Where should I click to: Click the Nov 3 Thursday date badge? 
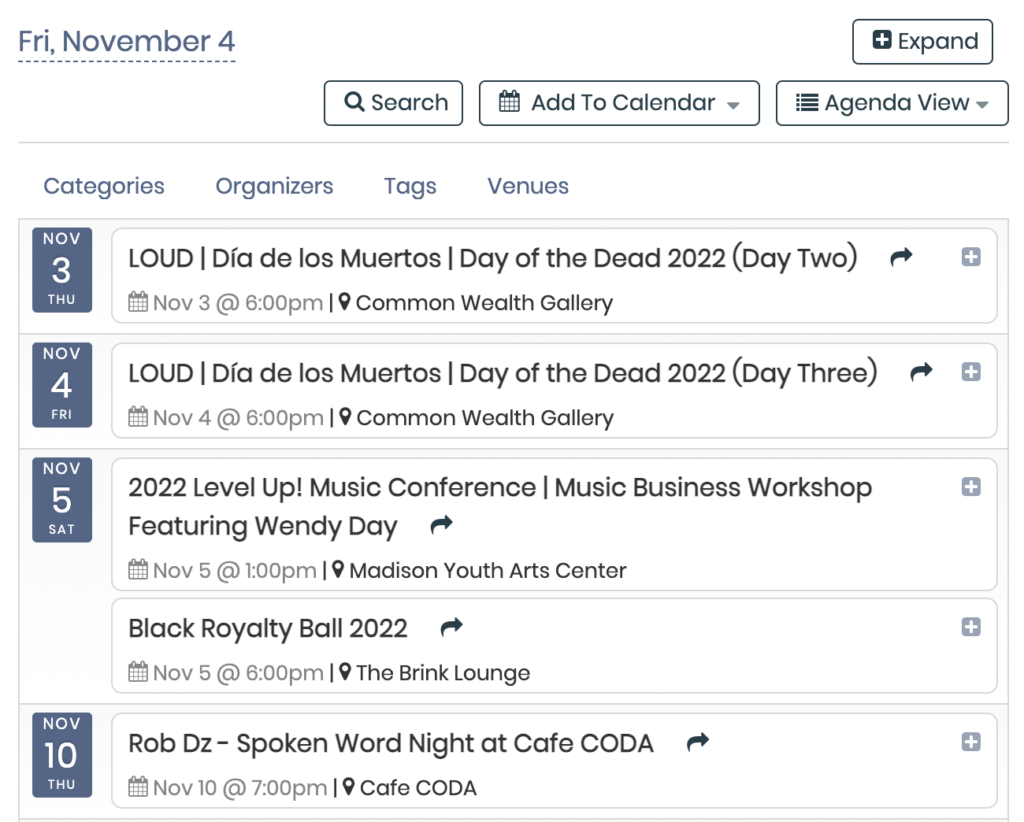tap(62, 270)
